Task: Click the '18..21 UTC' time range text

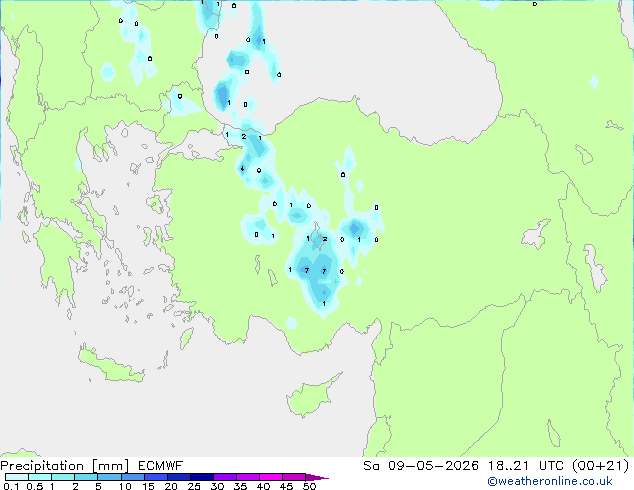Action: (x=528, y=466)
